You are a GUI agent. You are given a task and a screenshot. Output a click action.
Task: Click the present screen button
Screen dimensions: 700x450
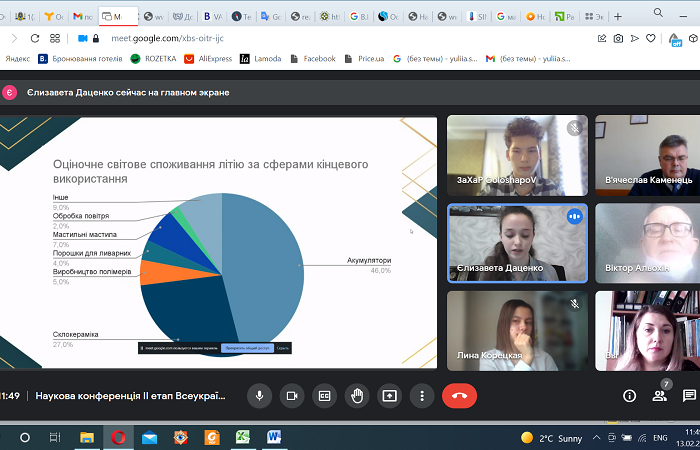pyautogui.click(x=389, y=395)
